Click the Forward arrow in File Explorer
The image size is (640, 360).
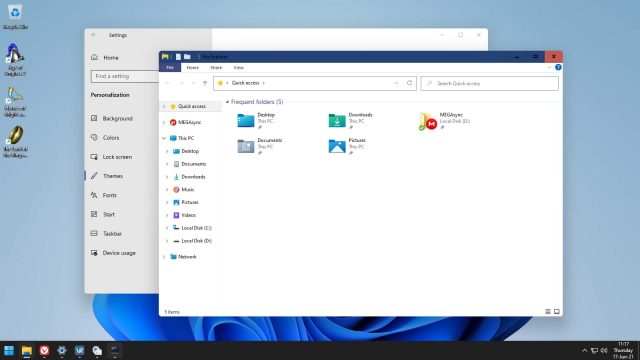coord(181,83)
